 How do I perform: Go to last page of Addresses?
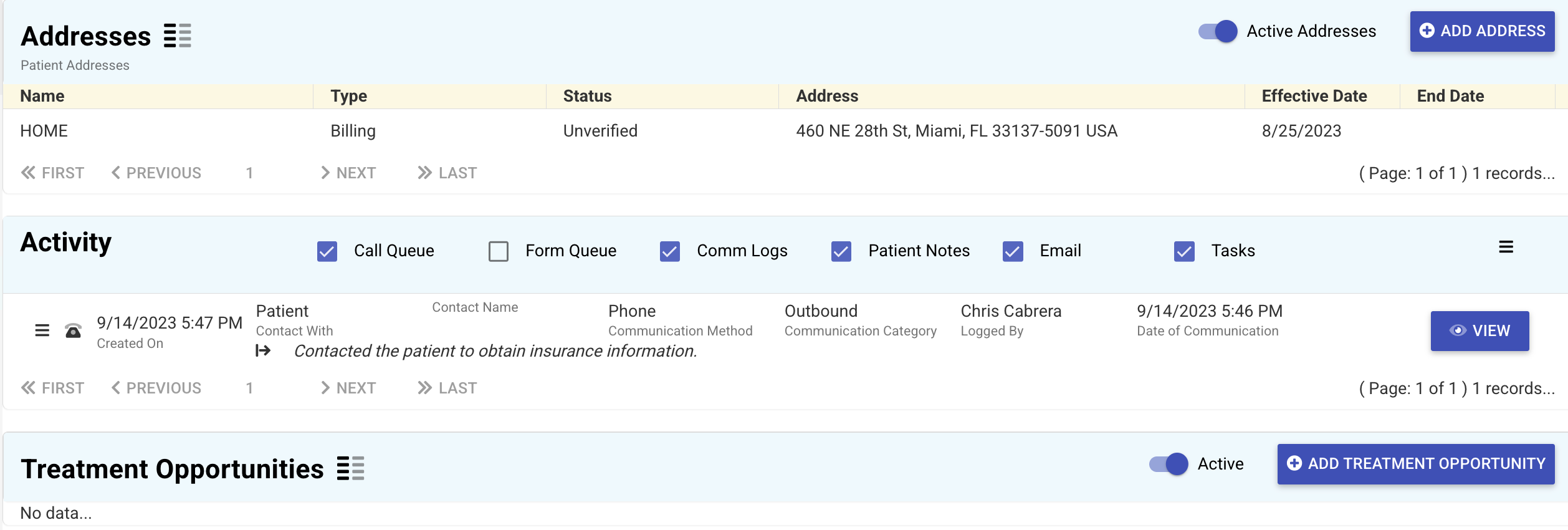tap(447, 173)
